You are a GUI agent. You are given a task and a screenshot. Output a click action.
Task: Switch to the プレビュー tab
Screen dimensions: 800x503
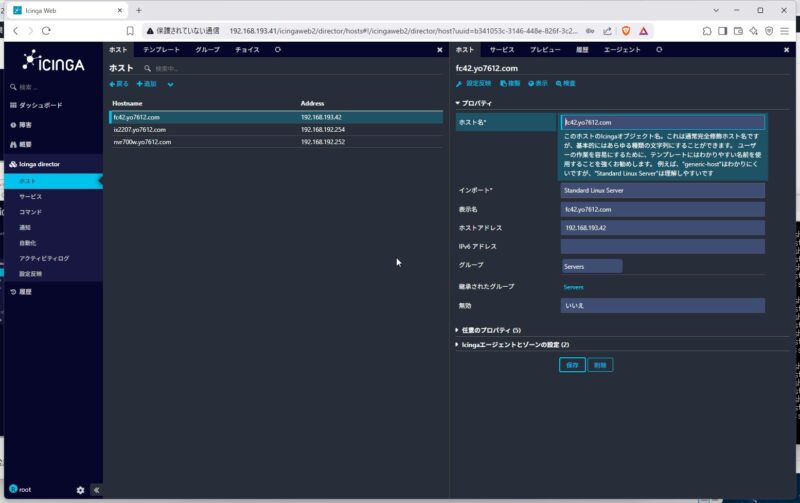pyautogui.click(x=545, y=49)
